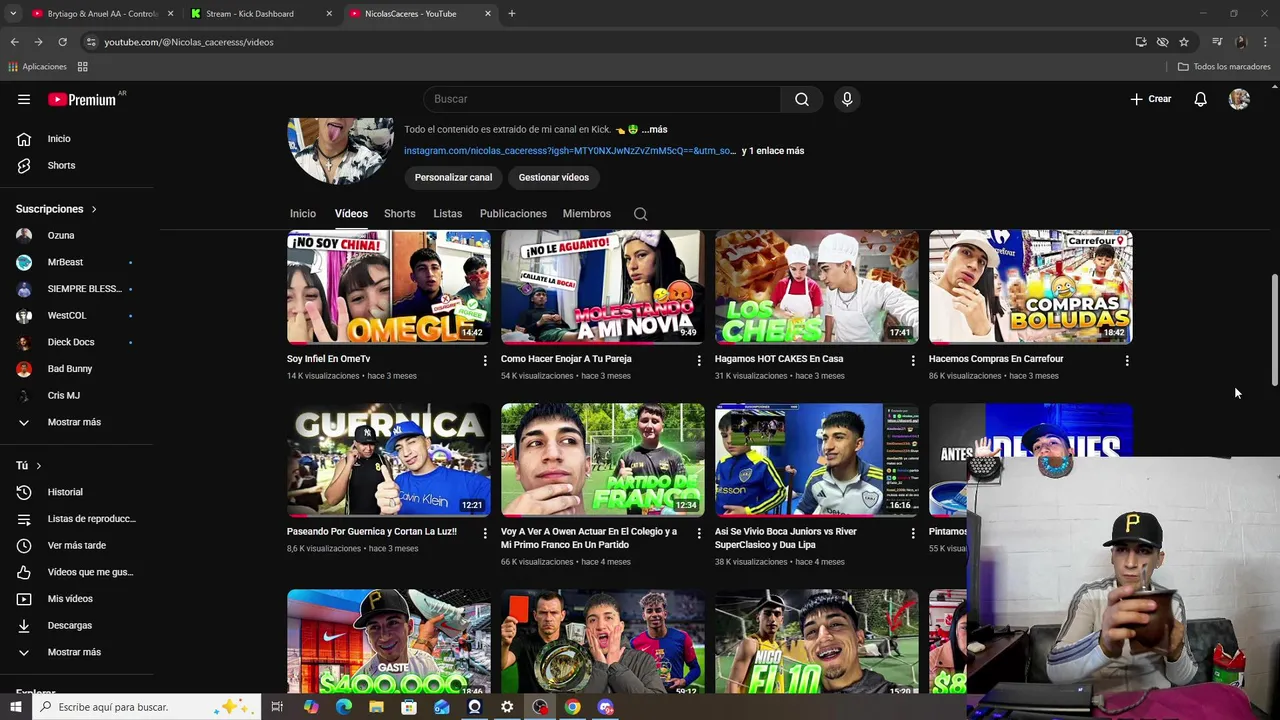1280x720 pixels.
Task: Start voice search with microphone icon
Action: click(847, 99)
